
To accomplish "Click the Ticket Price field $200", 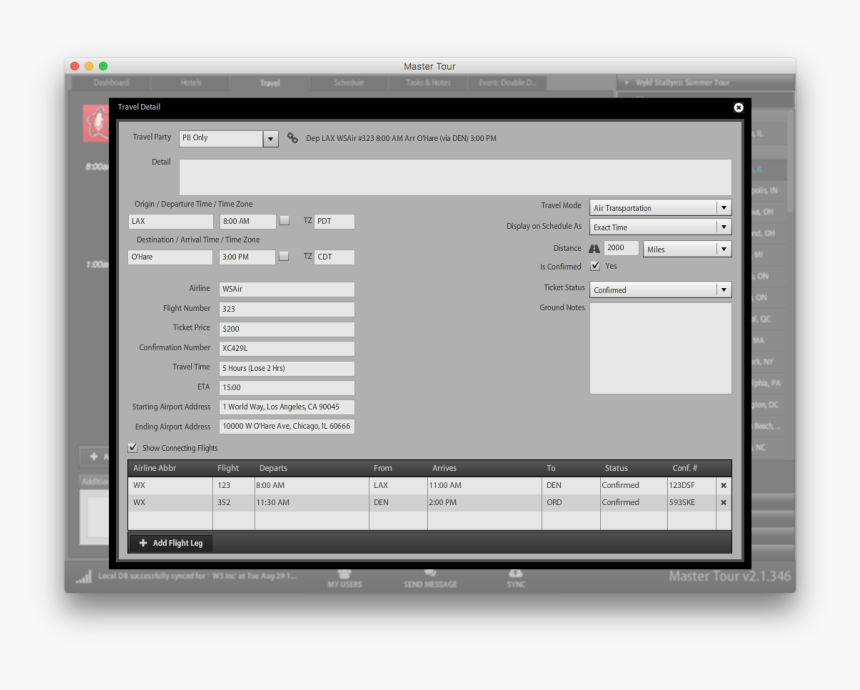I will pyautogui.click(x=287, y=329).
